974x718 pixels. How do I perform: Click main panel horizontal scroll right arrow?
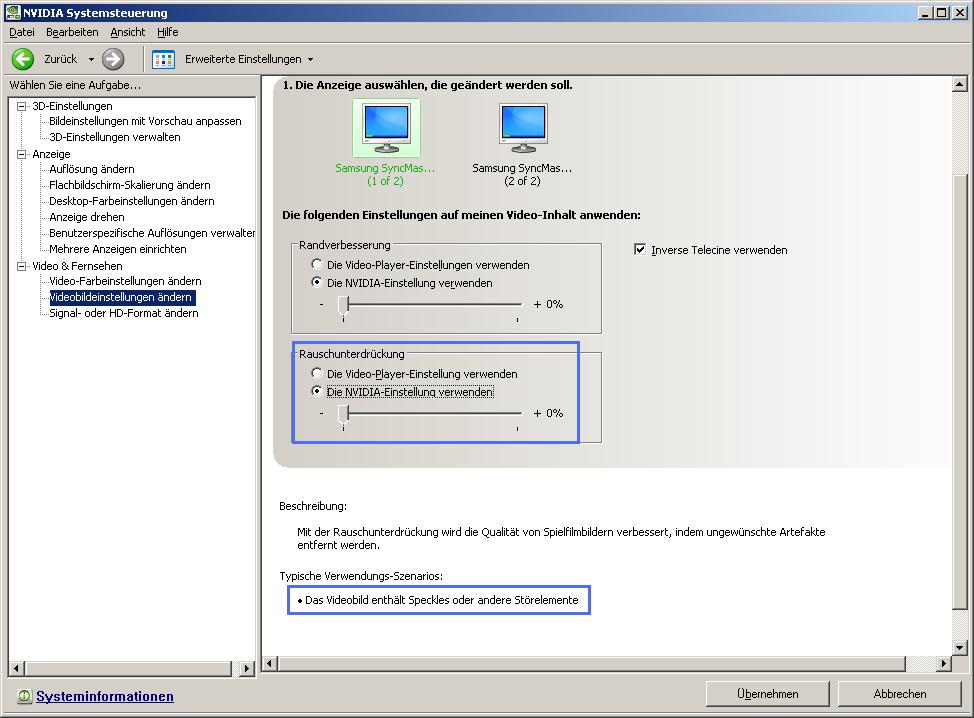pos(944,663)
